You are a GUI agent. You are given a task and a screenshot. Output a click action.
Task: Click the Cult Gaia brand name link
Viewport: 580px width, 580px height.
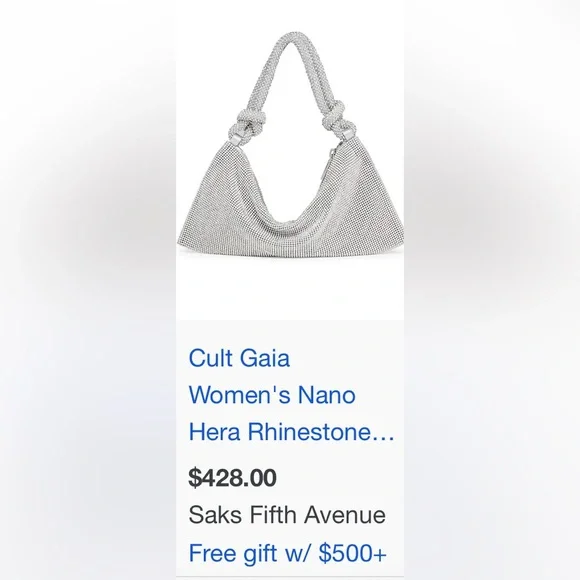(239, 358)
